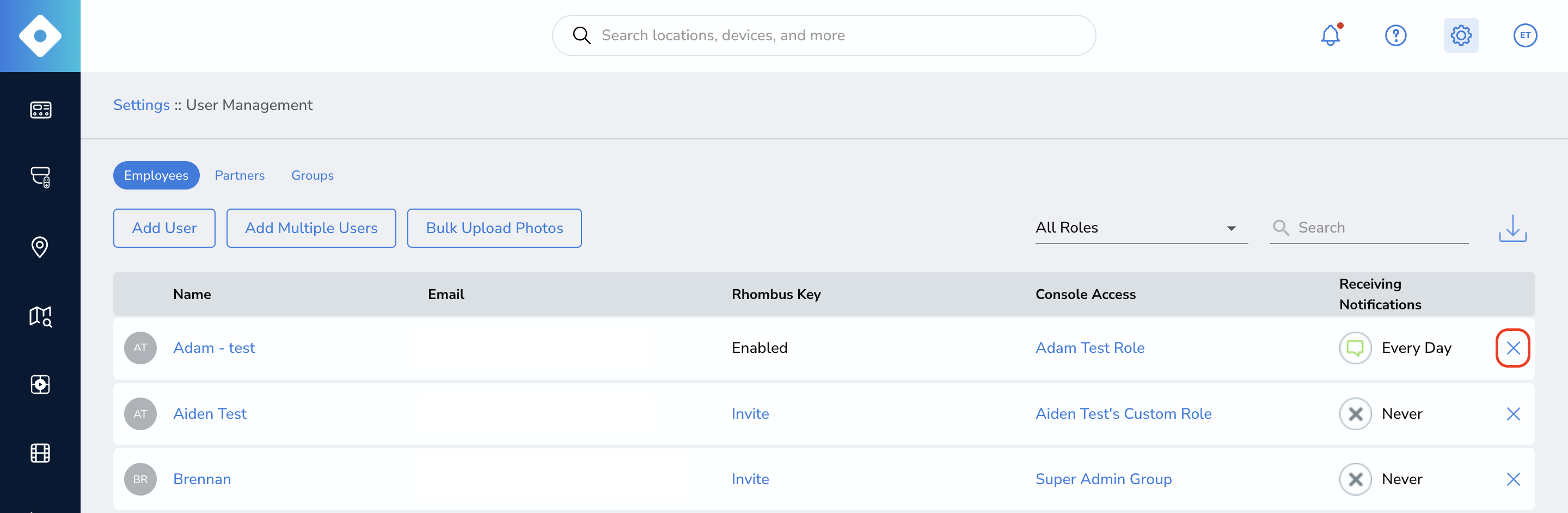Open the Adam Test Role link
The height and width of the screenshot is (513, 1568).
[1089, 348]
